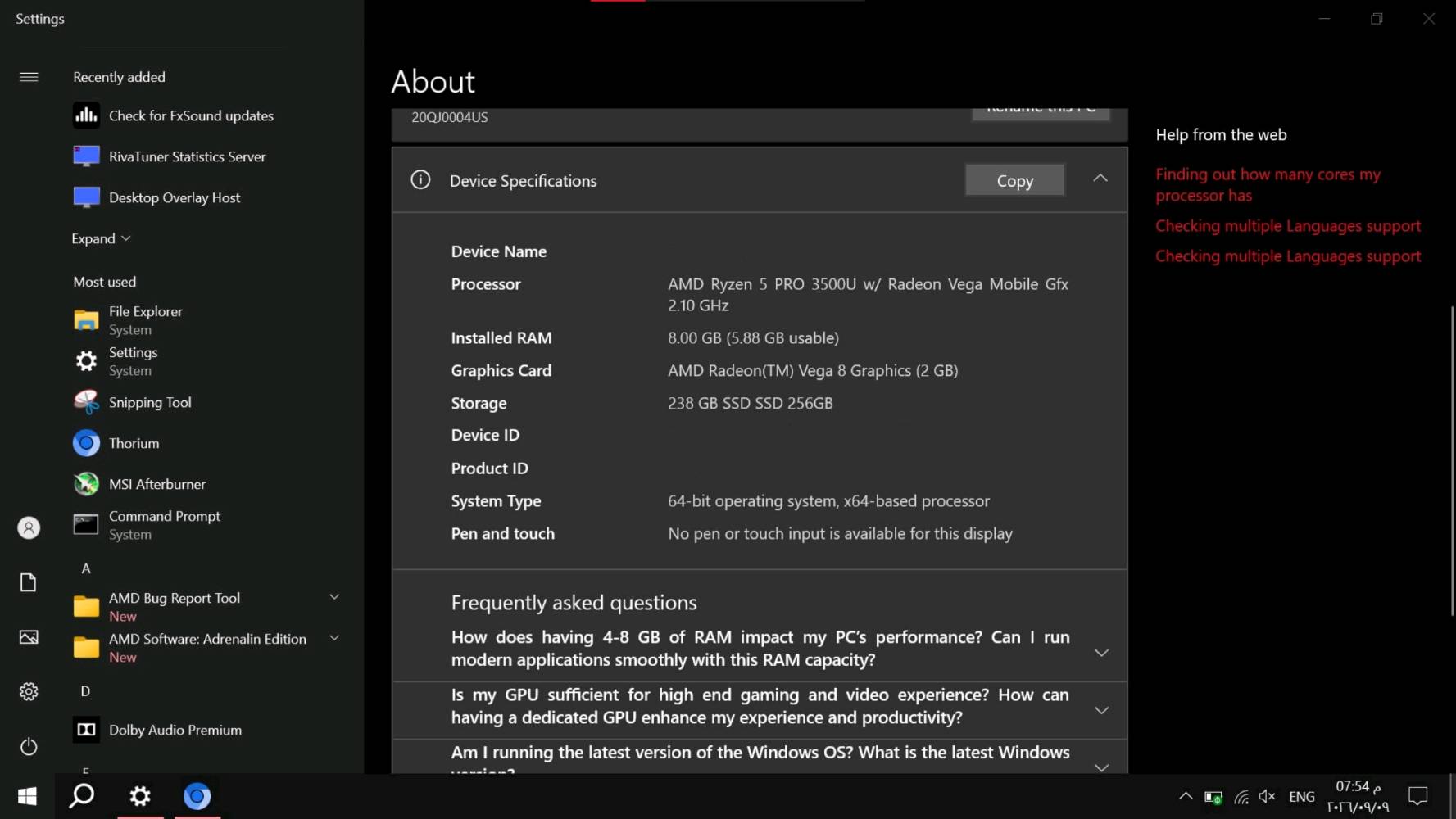This screenshot has width=1456, height=819.
Task: Show the desktop via taskbar edge
Action: point(1453,796)
